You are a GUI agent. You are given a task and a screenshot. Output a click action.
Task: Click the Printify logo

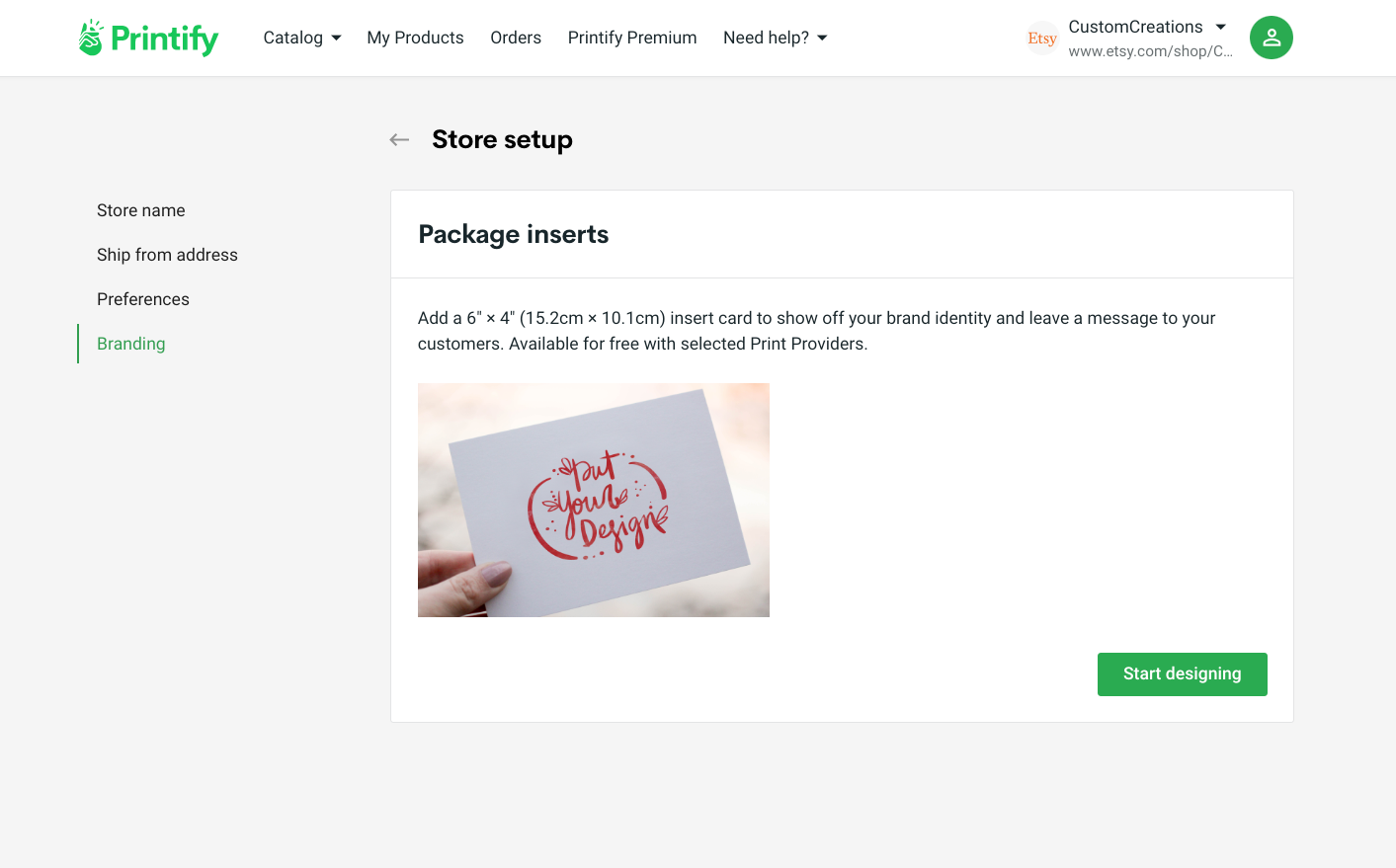point(147,38)
